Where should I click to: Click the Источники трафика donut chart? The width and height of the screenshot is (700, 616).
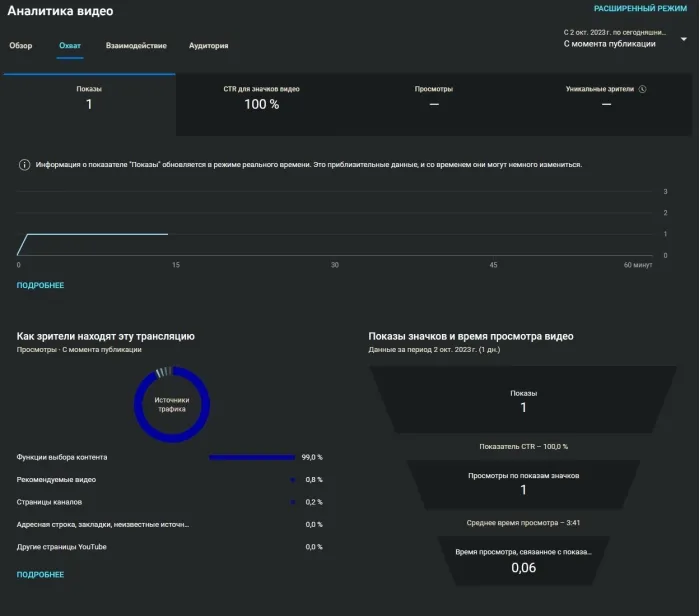point(172,404)
